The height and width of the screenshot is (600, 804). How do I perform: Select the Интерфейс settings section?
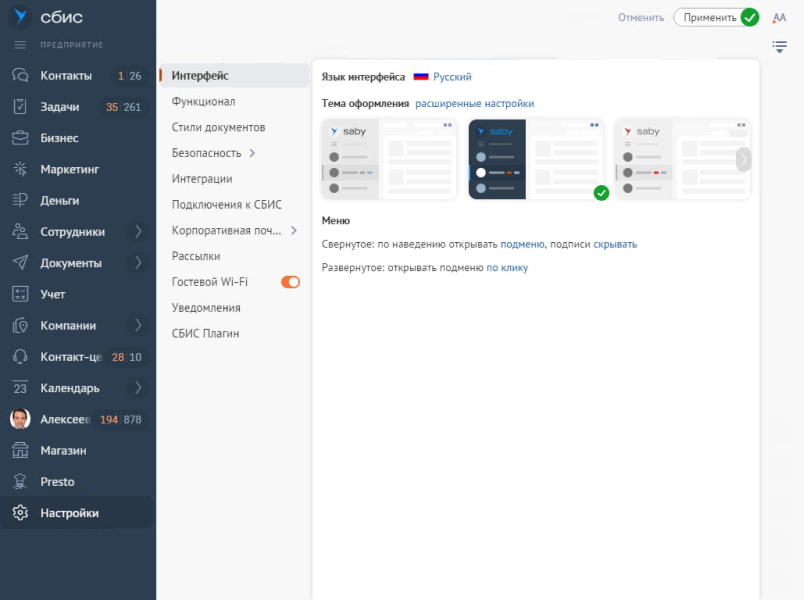(x=234, y=75)
